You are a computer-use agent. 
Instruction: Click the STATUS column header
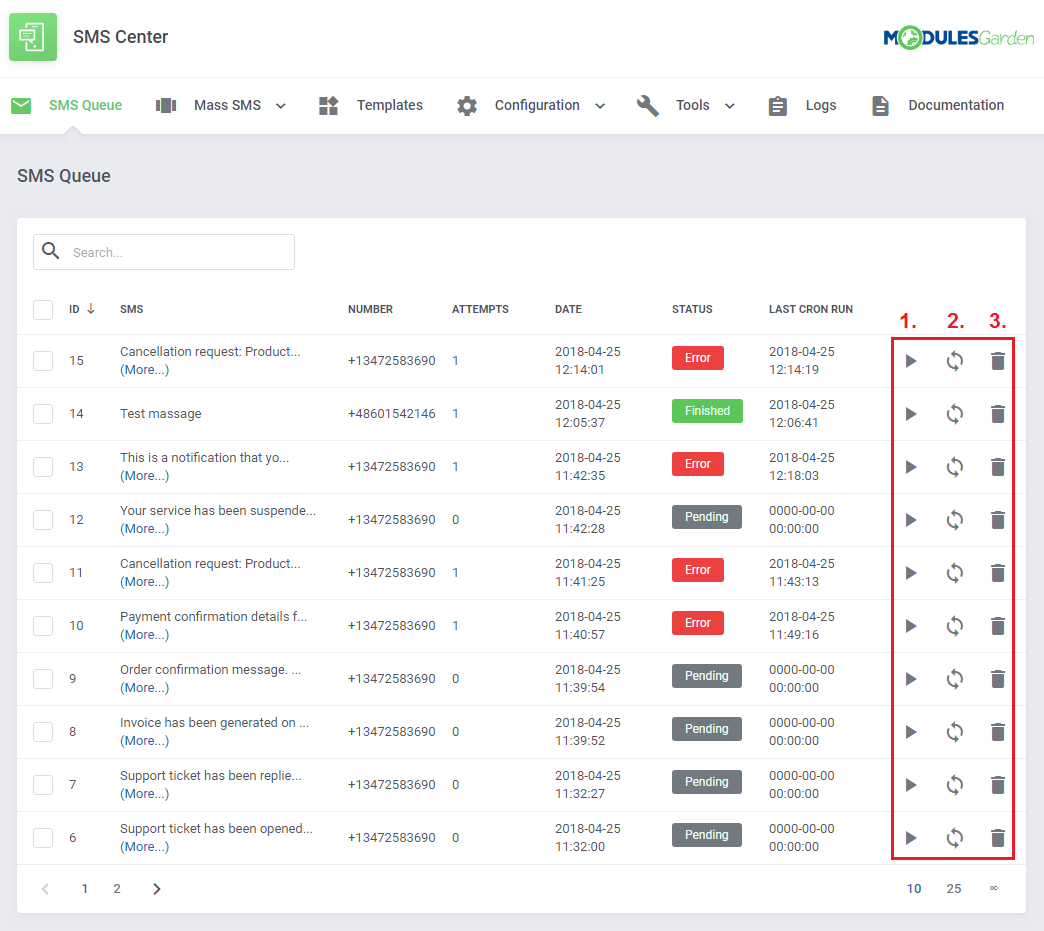click(x=692, y=309)
